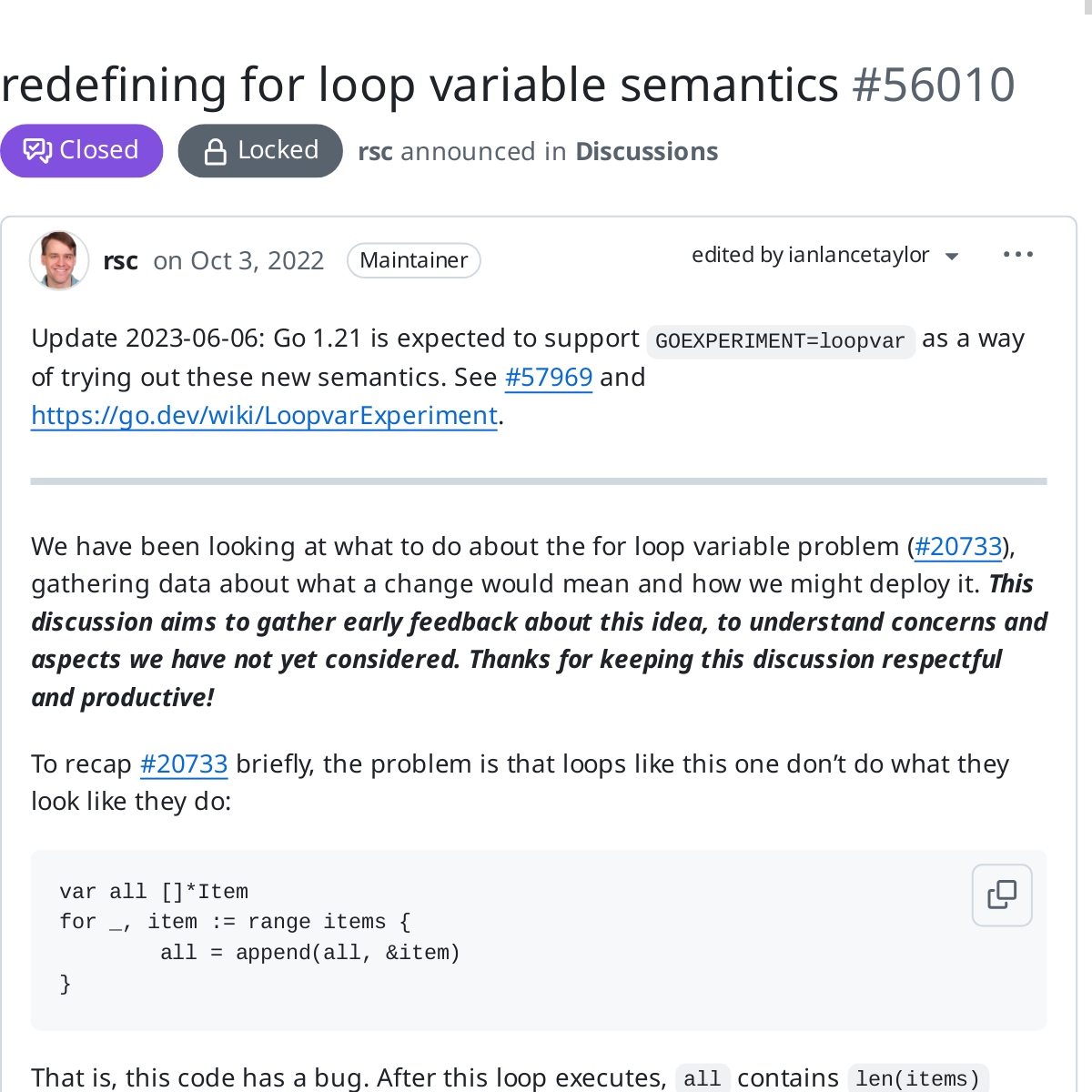Click the padlock icon in Locked badge
Screen dimensions: 1092x1092
215,151
